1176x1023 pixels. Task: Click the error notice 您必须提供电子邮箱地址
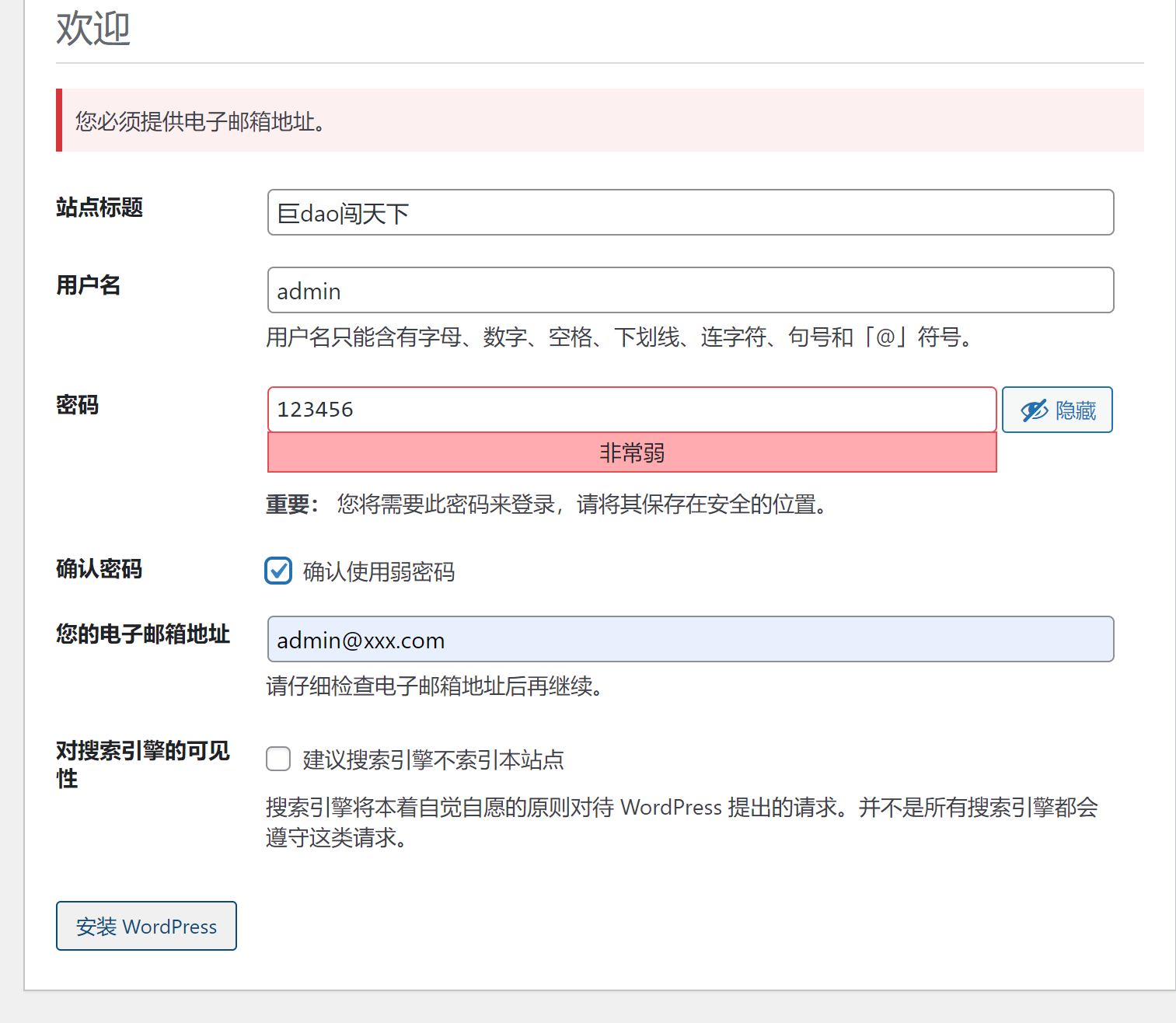click(201, 121)
